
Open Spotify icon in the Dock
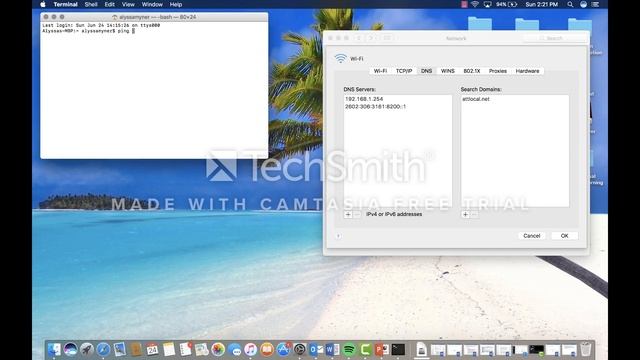click(349, 350)
